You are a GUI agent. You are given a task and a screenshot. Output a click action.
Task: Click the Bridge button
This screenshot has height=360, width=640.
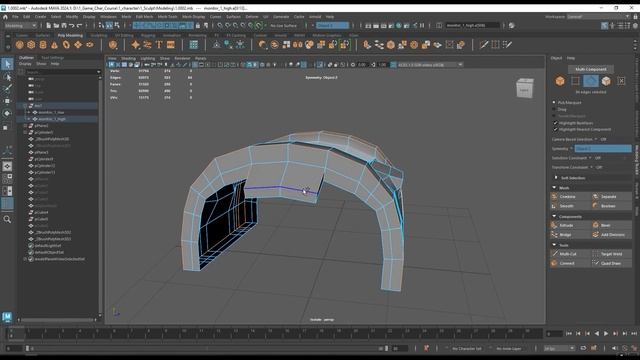point(571,235)
